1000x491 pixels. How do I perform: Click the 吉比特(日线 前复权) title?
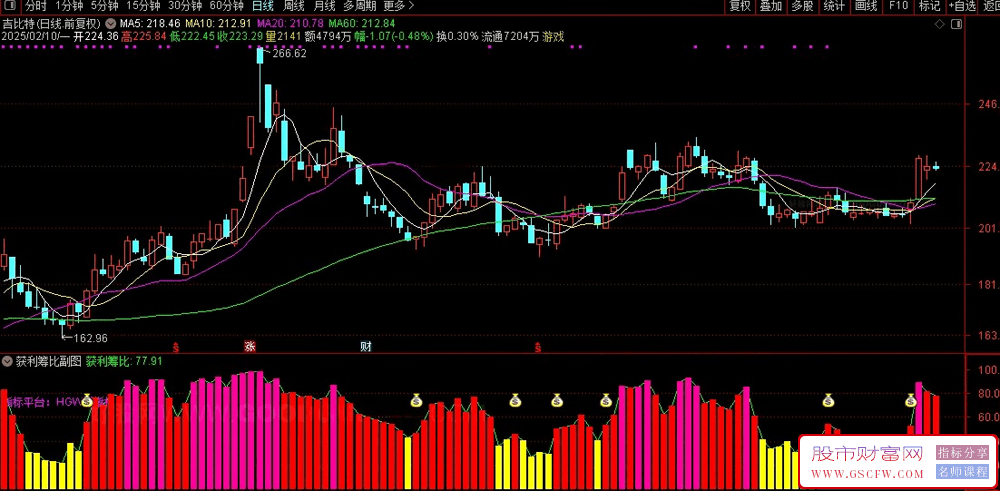[x=52, y=24]
